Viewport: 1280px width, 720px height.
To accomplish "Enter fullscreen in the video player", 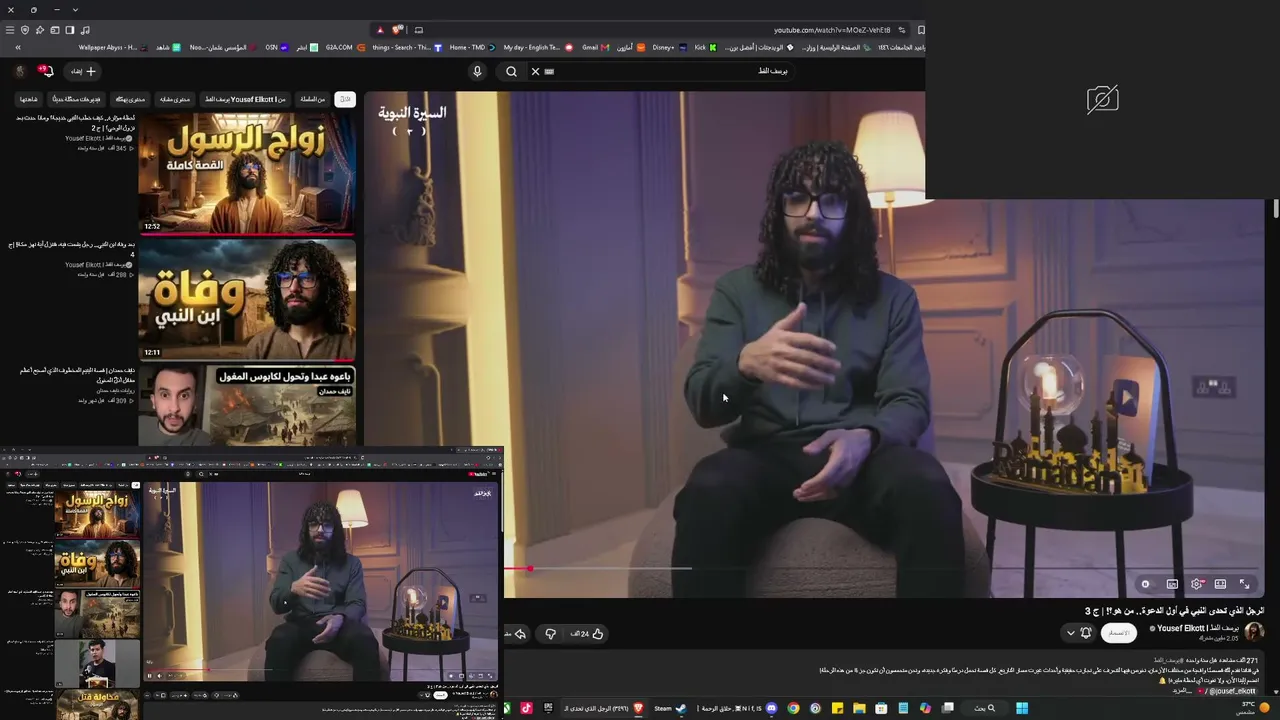I will coord(1245,584).
